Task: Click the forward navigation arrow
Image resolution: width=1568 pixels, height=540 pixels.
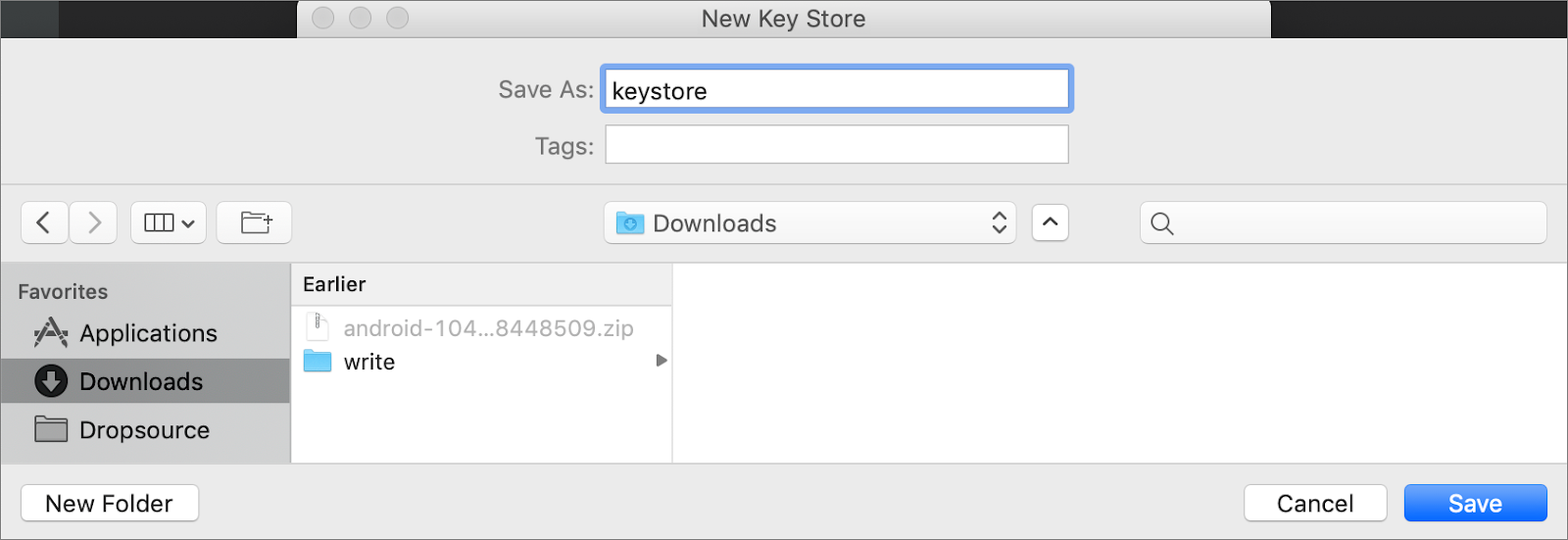Action: [94, 222]
